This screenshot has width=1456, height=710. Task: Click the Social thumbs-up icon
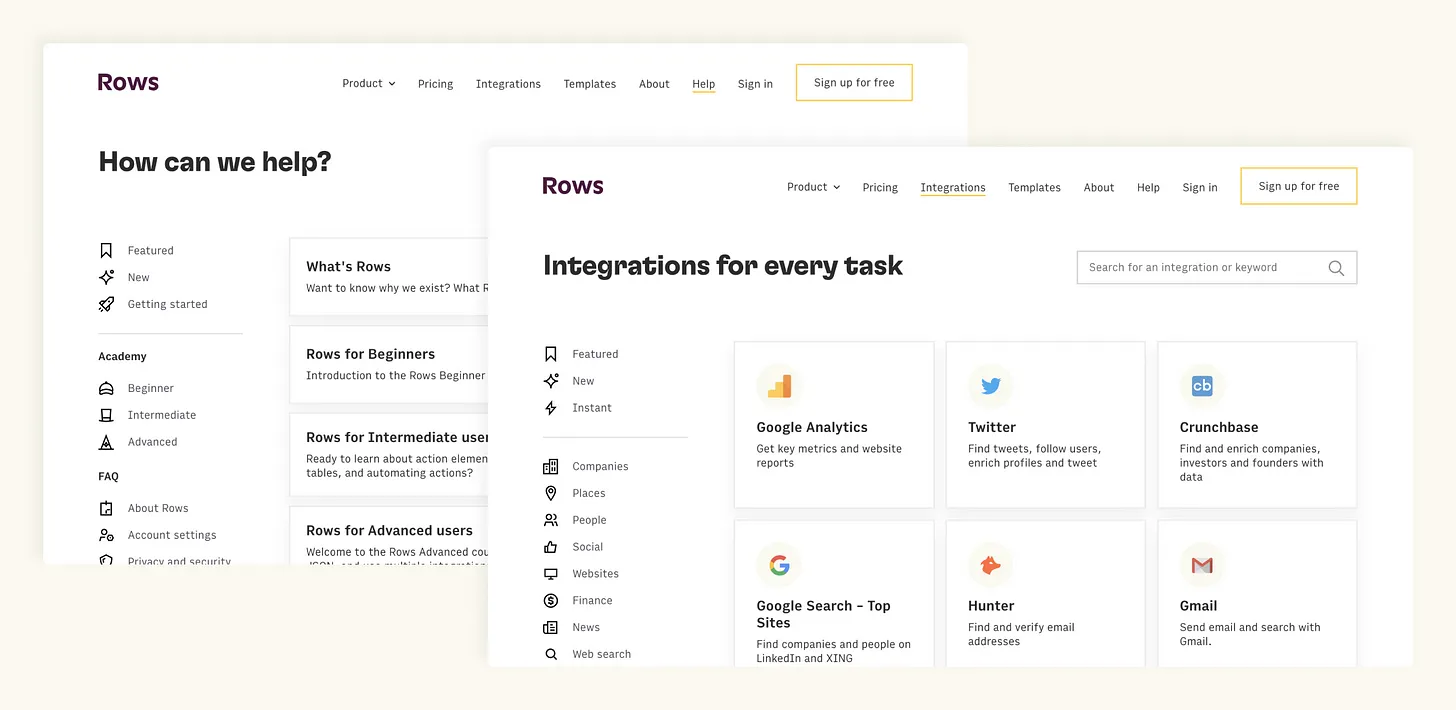tap(551, 547)
